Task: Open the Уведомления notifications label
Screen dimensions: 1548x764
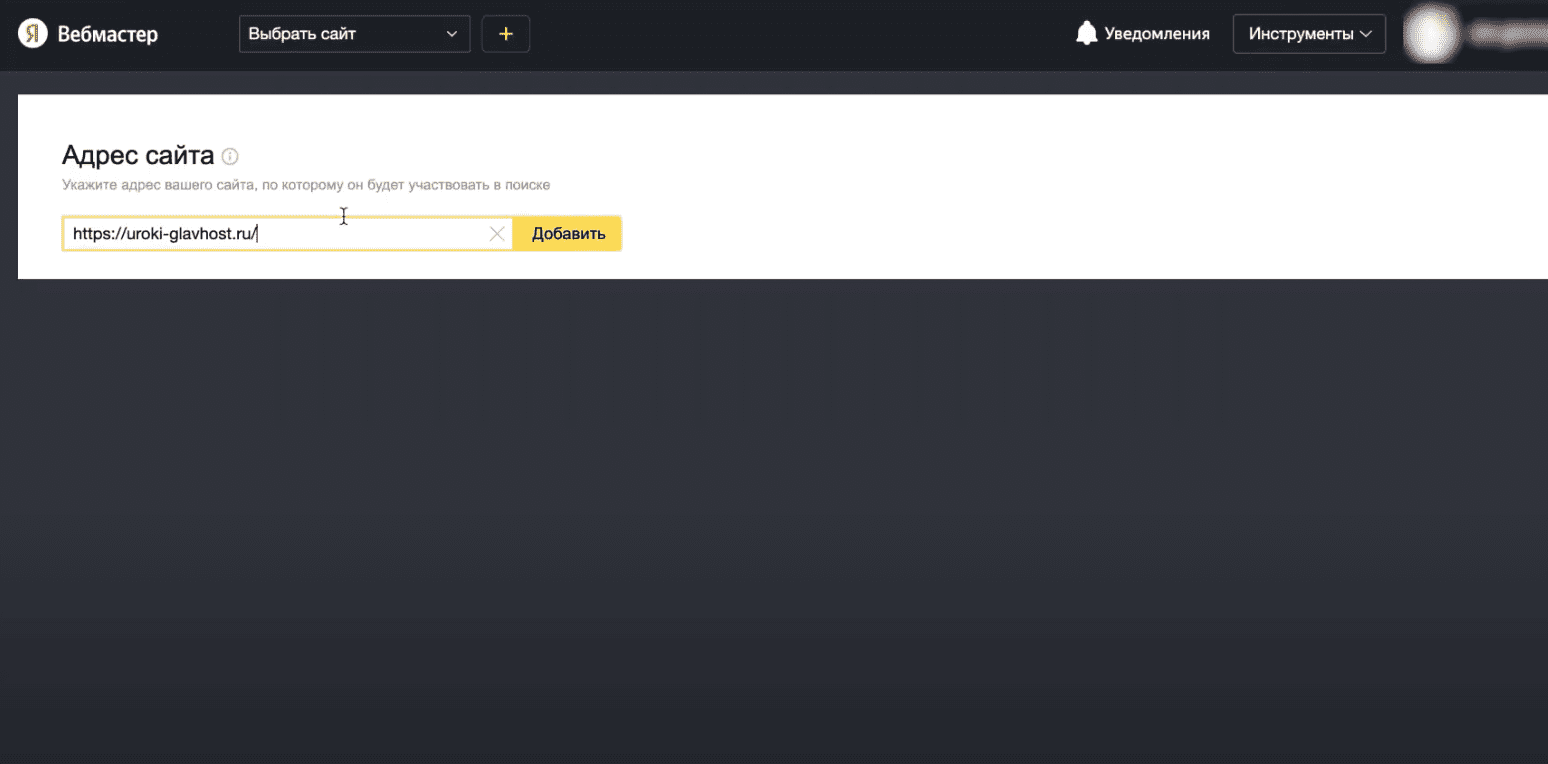Action: point(1156,34)
